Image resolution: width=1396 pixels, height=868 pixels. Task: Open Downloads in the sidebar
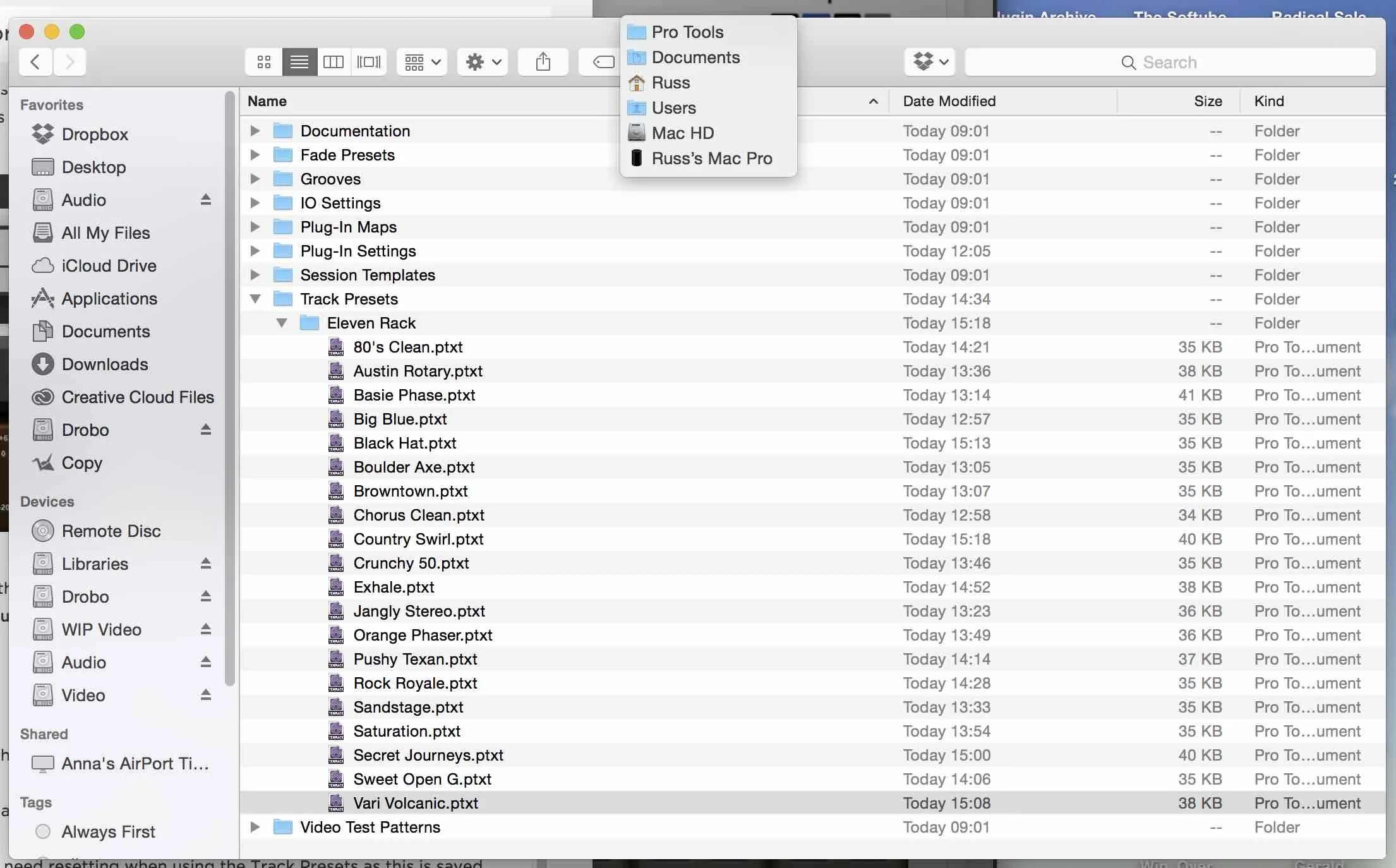105,365
